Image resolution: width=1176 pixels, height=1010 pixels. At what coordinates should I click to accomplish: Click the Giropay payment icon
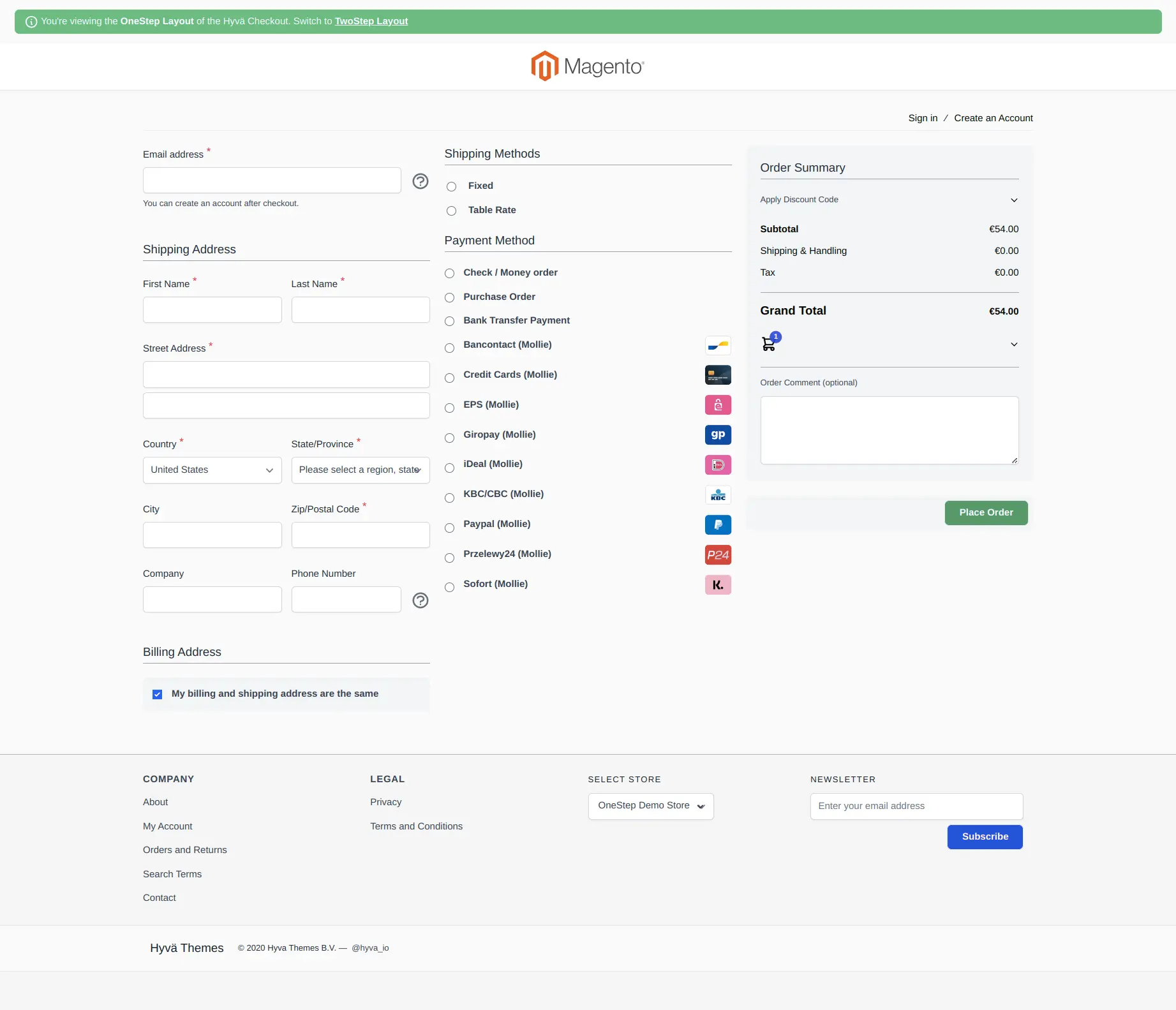click(717, 434)
